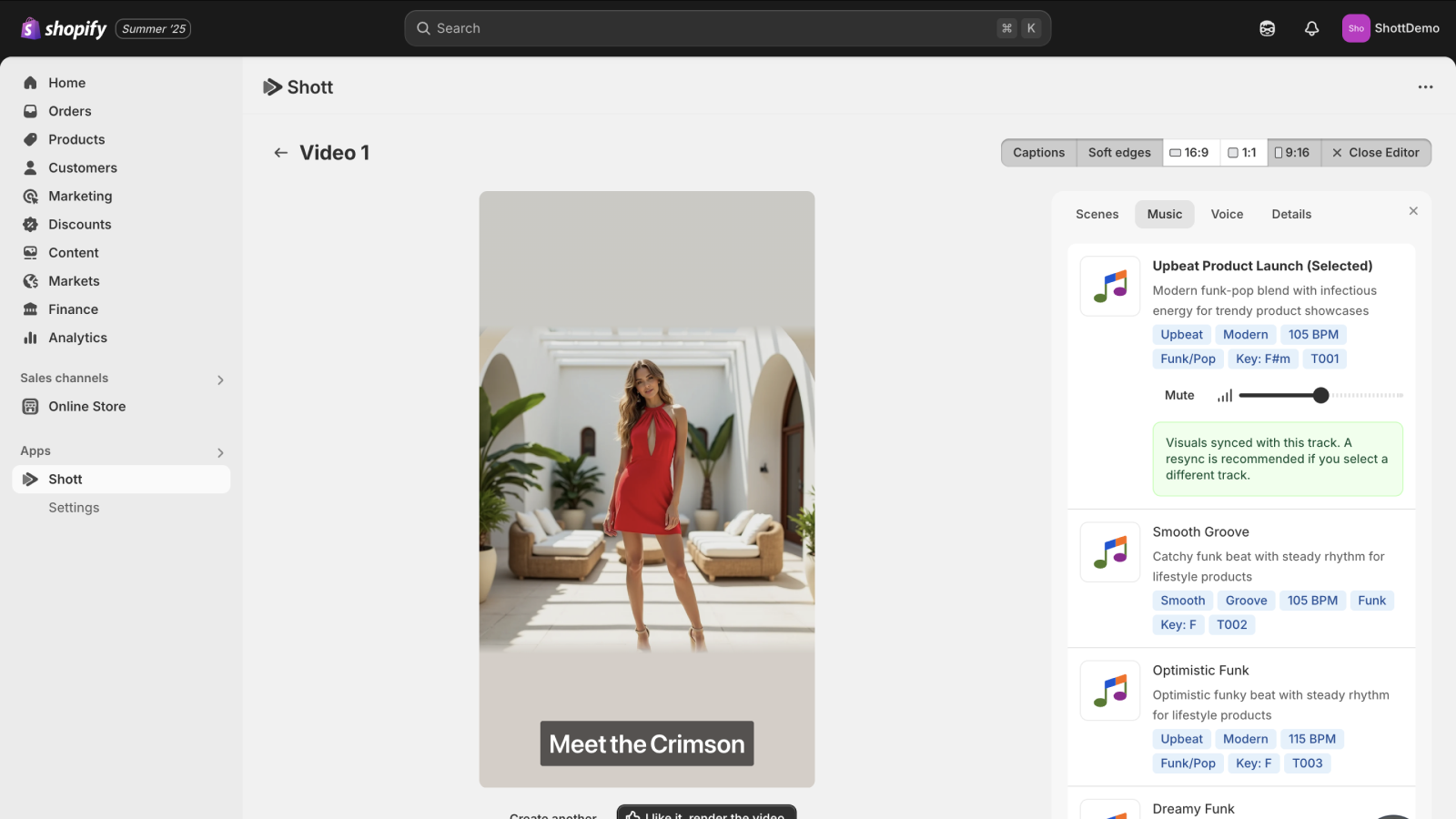This screenshot has width=1456, height=819.
Task: Select the Optimistic Funk track title
Action: (1200, 670)
